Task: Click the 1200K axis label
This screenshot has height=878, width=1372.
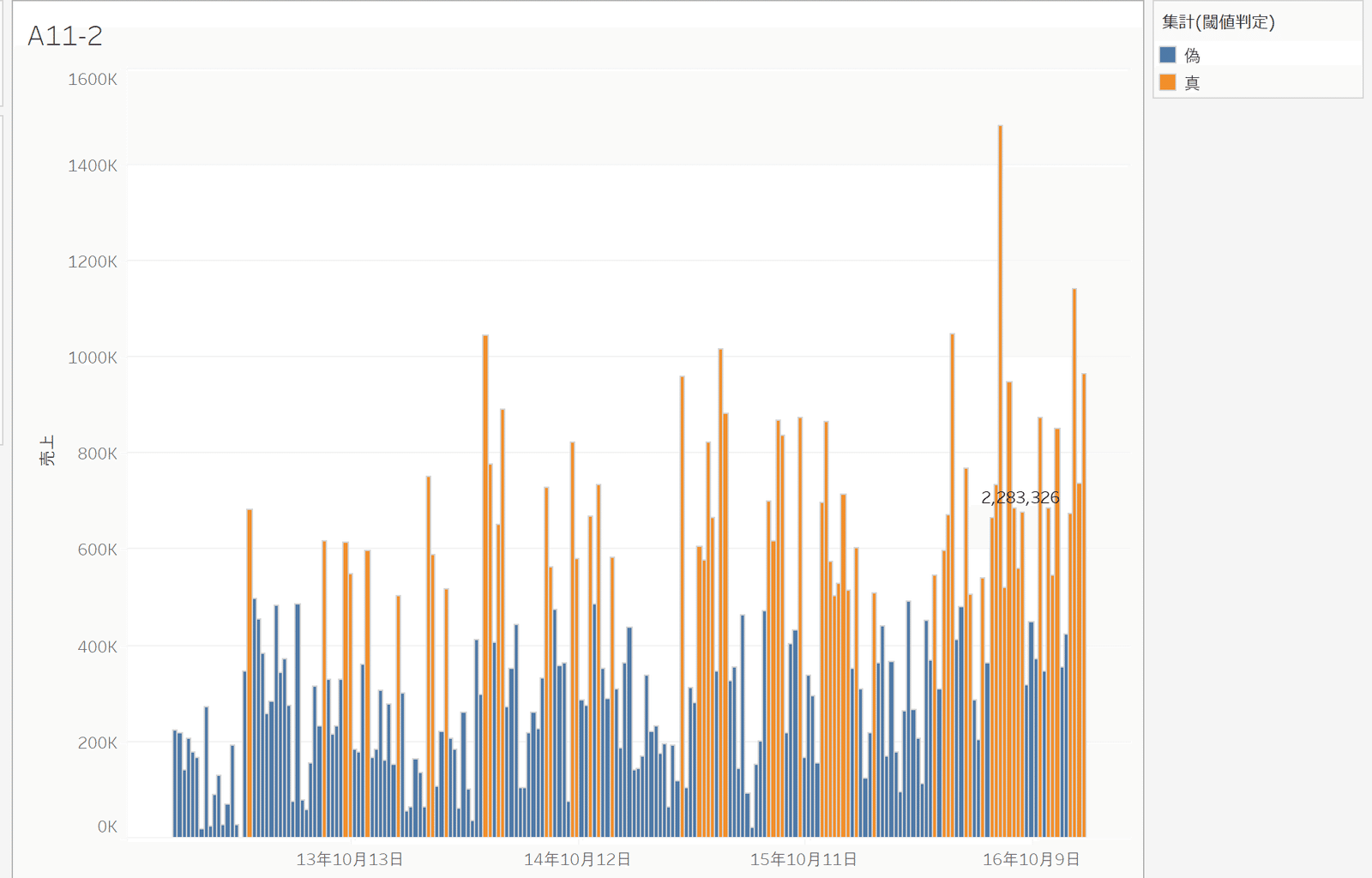Action: point(93,262)
